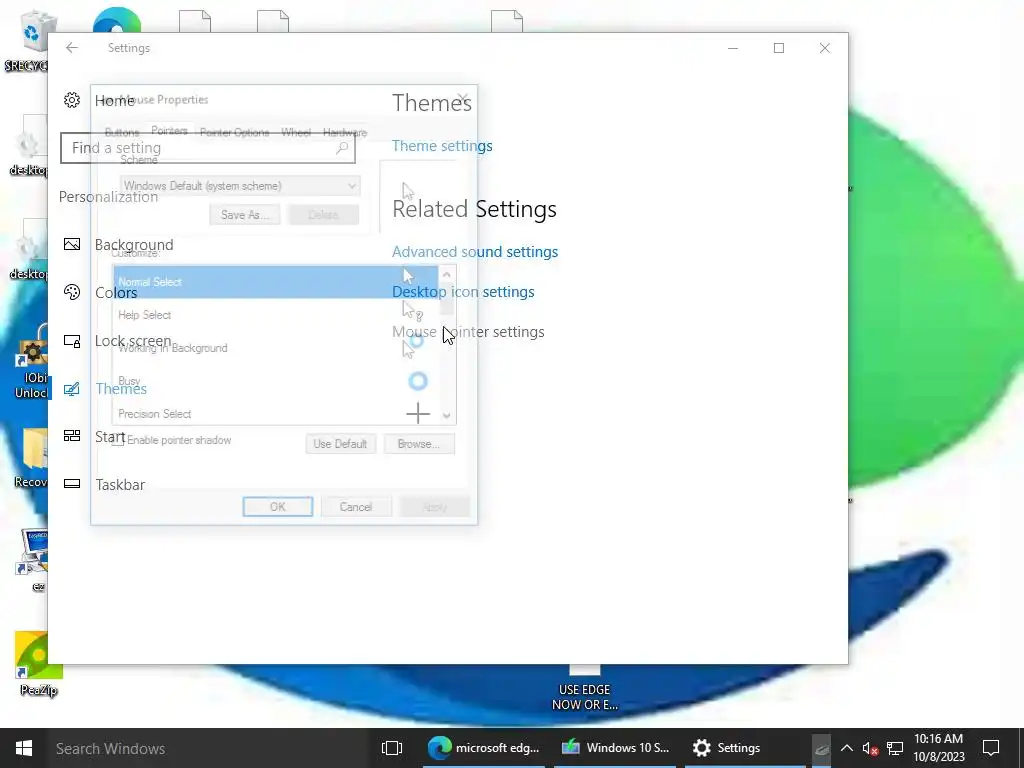Viewport: 1024px width, 768px height.
Task: Select Help Select in cursor list
Action: pos(276,315)
